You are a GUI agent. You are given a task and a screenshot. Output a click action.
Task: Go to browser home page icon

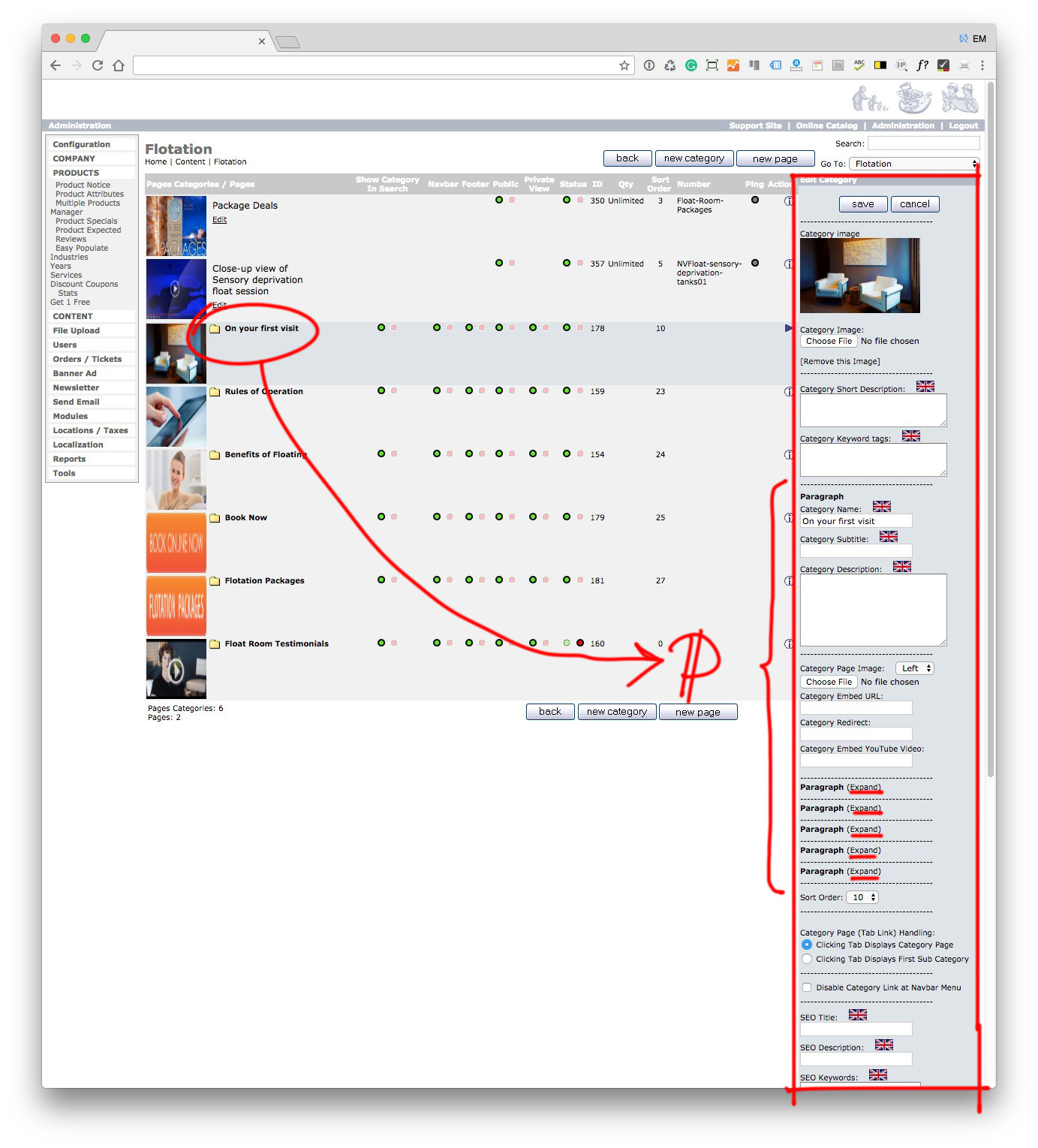pyautogui.click(x=119, y=65)
